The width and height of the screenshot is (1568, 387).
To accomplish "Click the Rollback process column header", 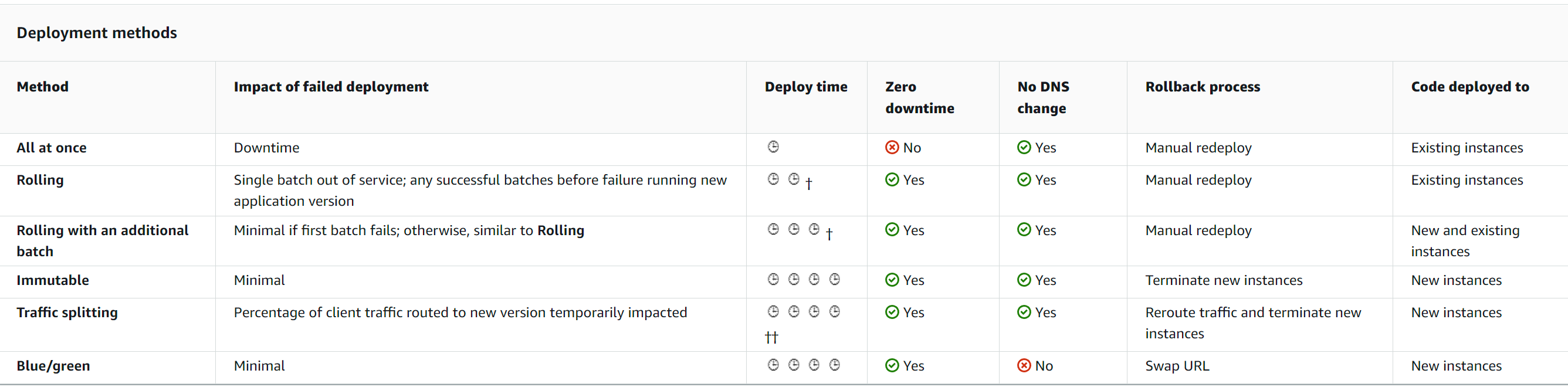I will 1202,86.
